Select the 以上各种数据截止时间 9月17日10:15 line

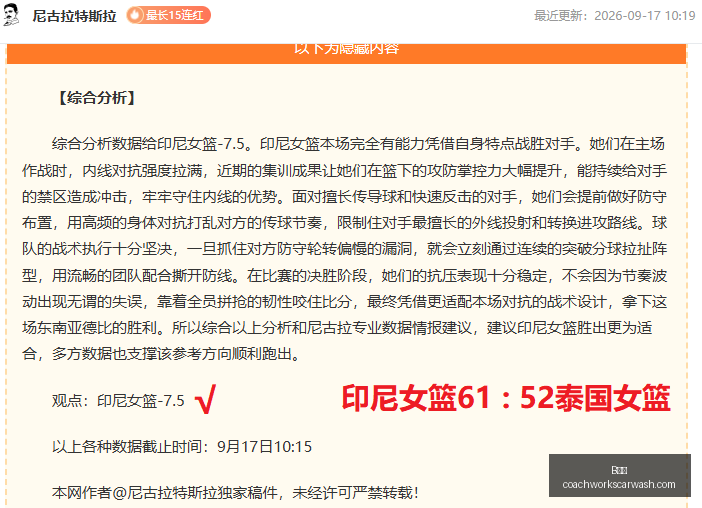click(182, 447)
